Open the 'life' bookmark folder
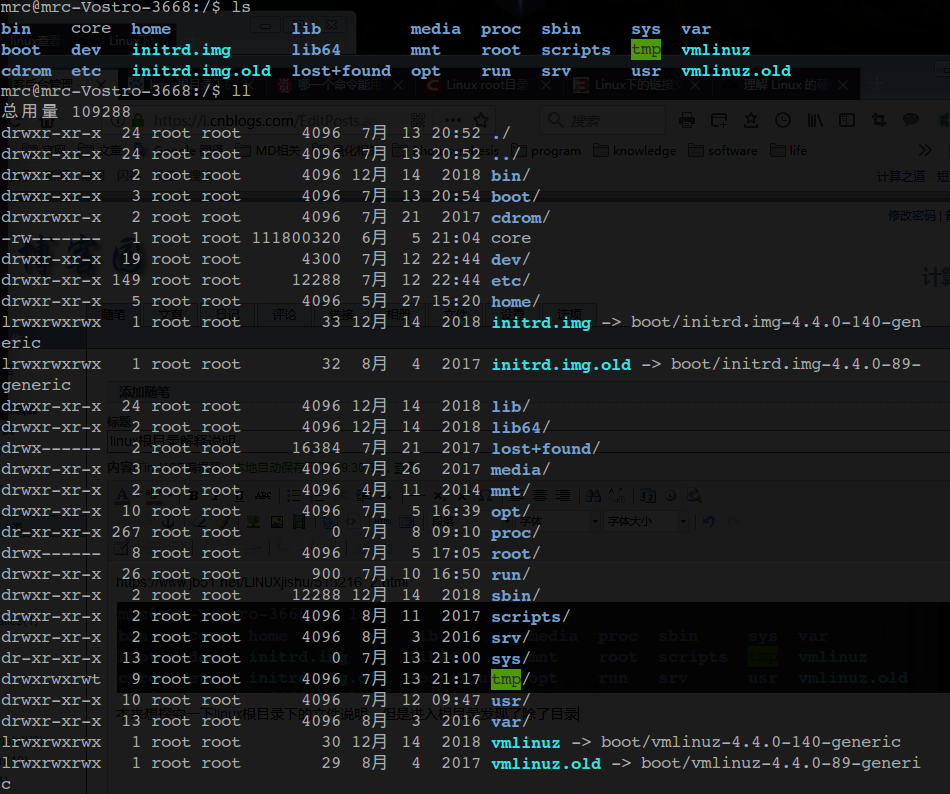Screen dimensions: 950x794 pyautogui.click(x=789, y=151)
